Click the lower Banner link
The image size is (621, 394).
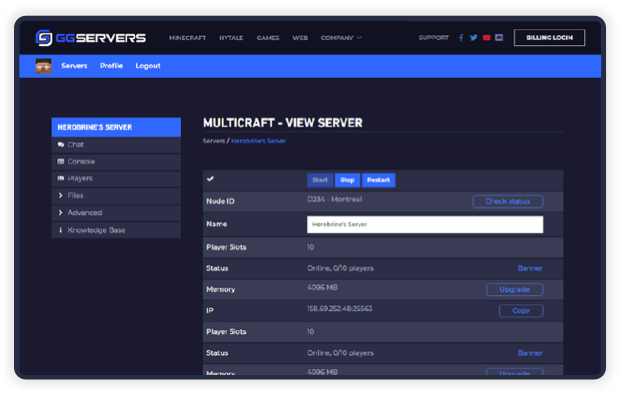[530, 353]
